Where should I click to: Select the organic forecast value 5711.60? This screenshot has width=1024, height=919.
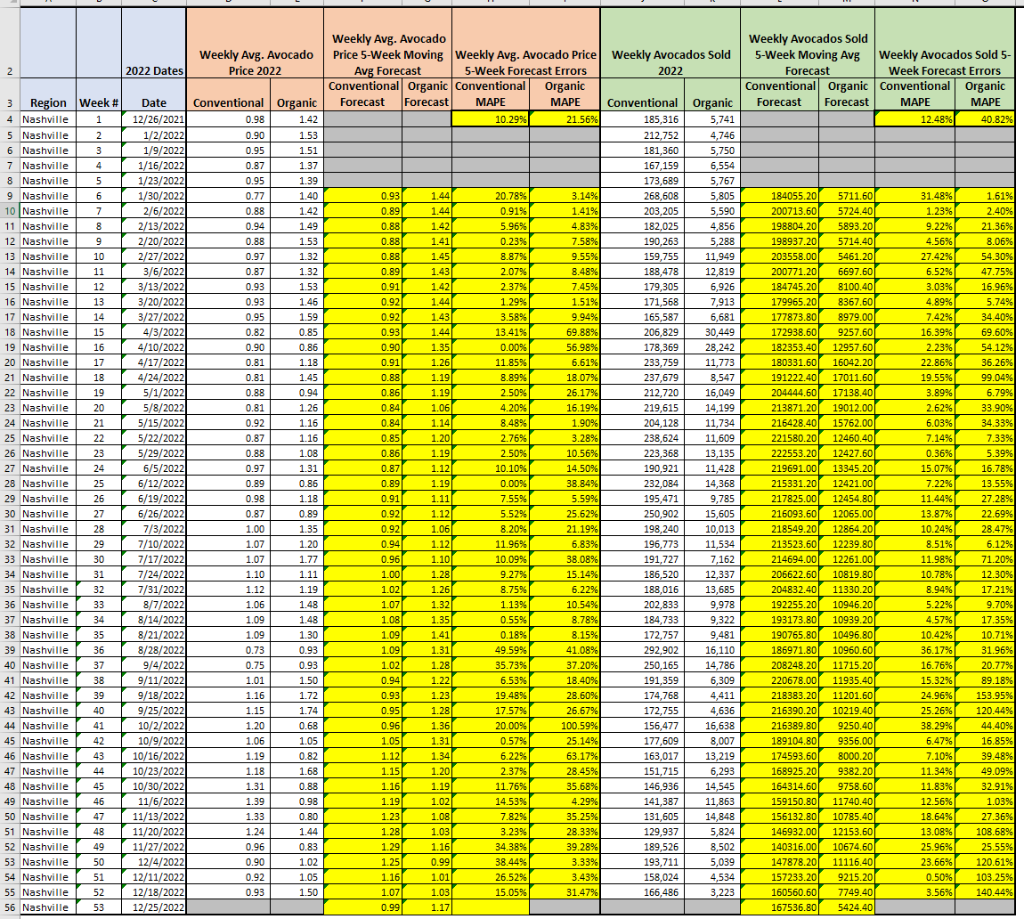pos(847,195)
